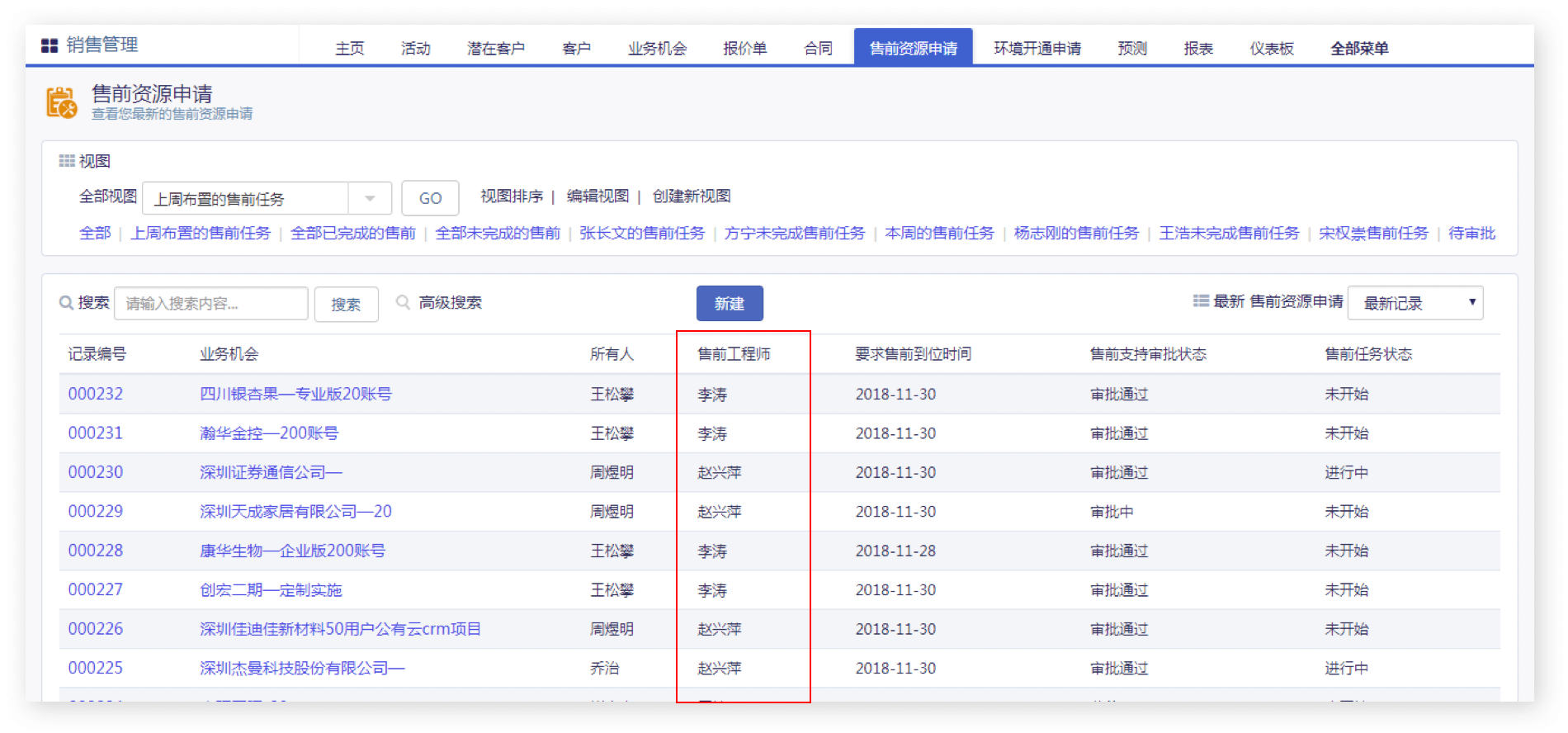Viewport: 1568px width, 733px height.
Task: Click the 要求售前到位时间 column header
Action: pos(913,354)
